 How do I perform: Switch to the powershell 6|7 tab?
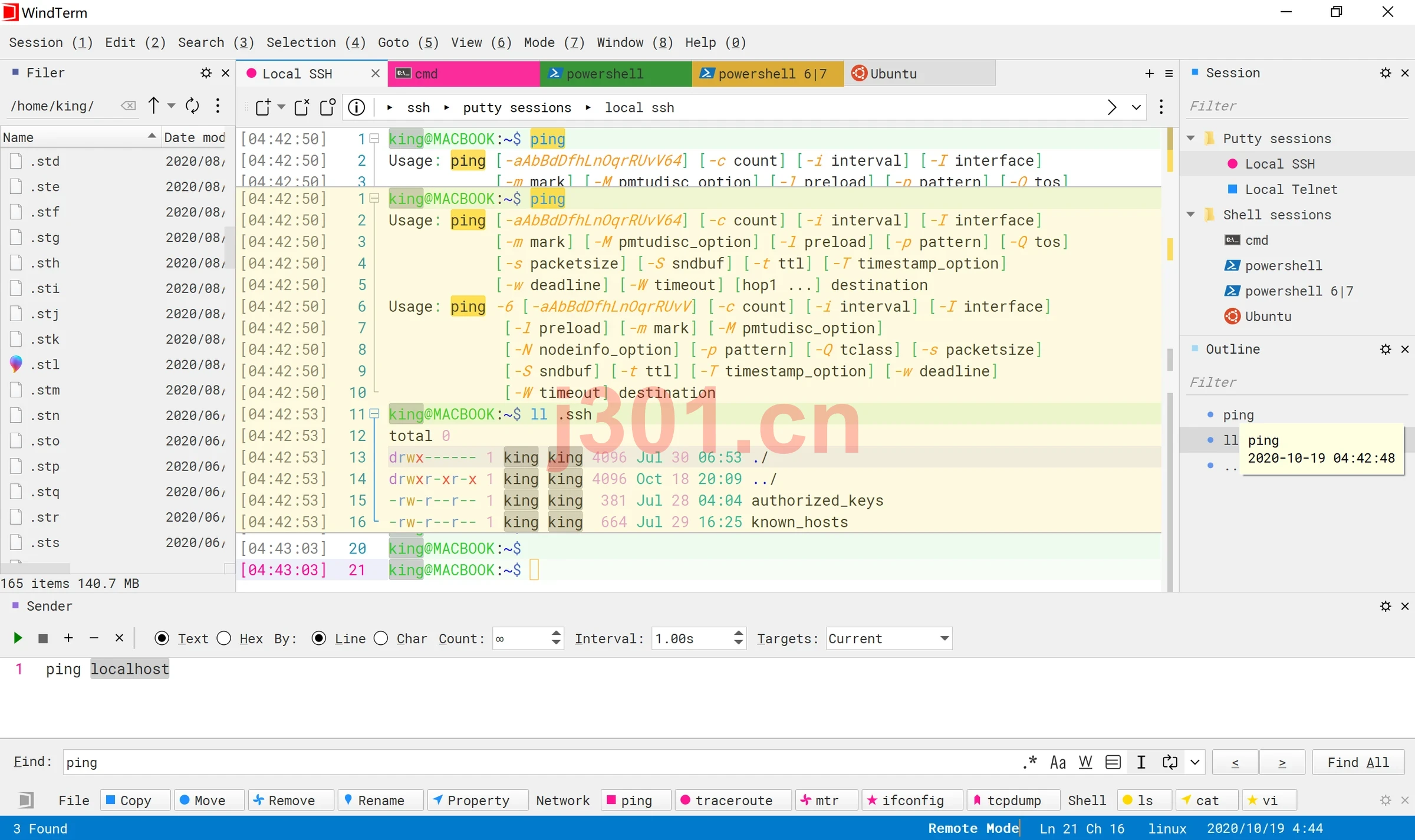point(768,74)
